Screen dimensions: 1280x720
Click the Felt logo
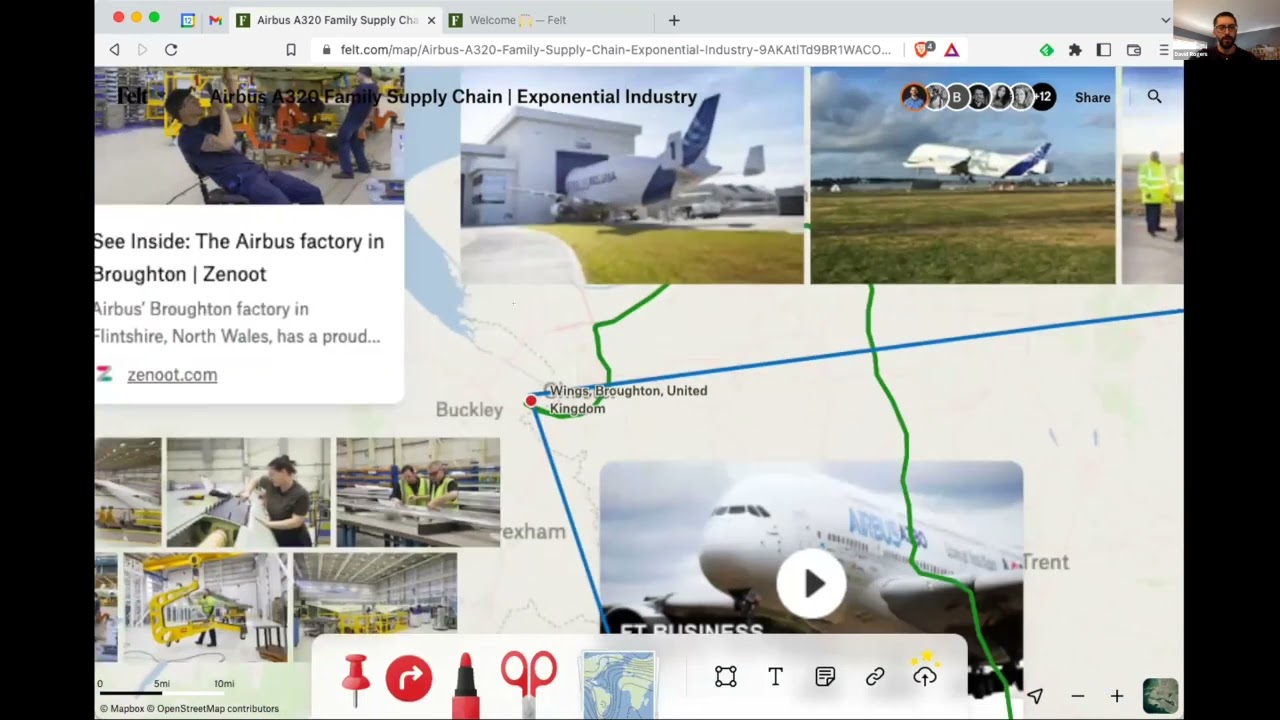point(133,96)
